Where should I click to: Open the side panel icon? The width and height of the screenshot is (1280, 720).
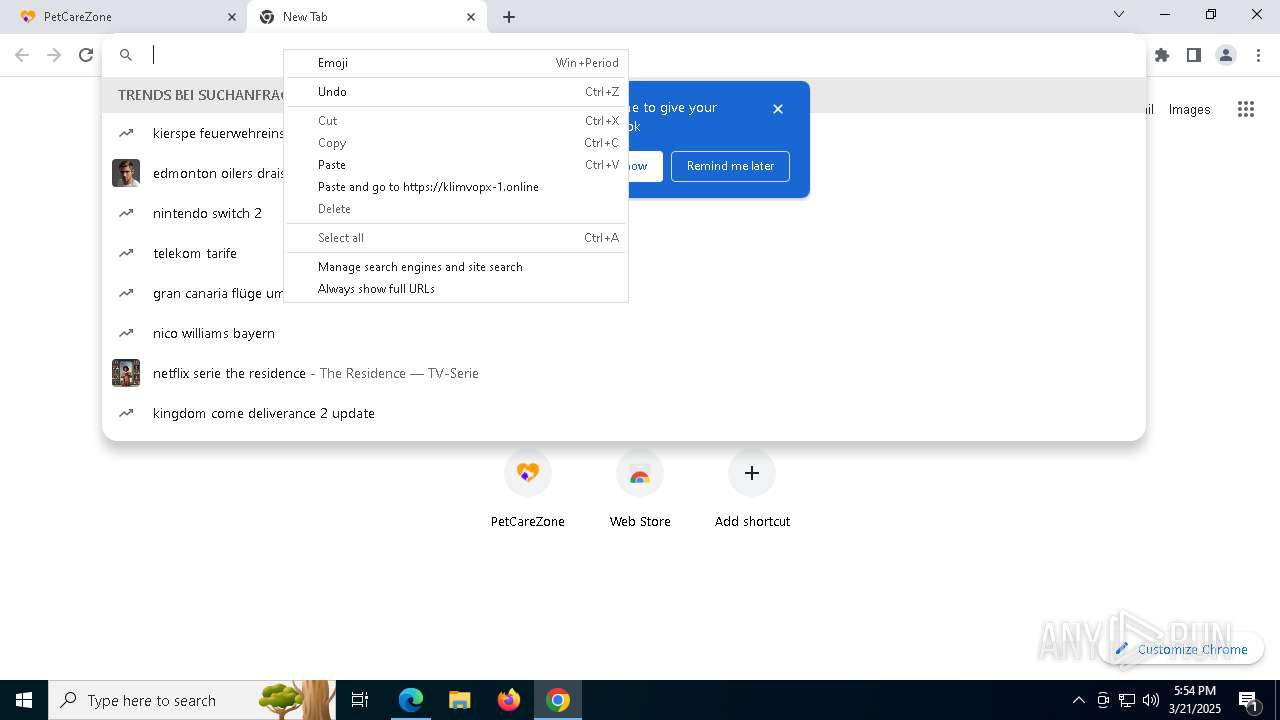(1194, 55)
